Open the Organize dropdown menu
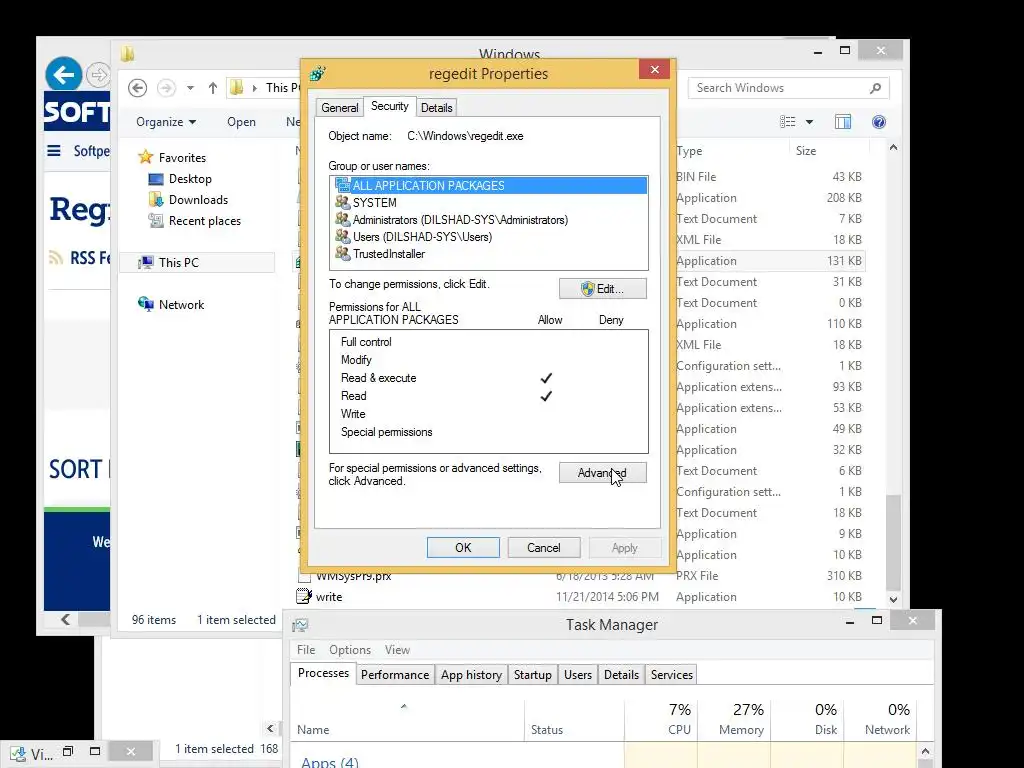 pos(166,122)
